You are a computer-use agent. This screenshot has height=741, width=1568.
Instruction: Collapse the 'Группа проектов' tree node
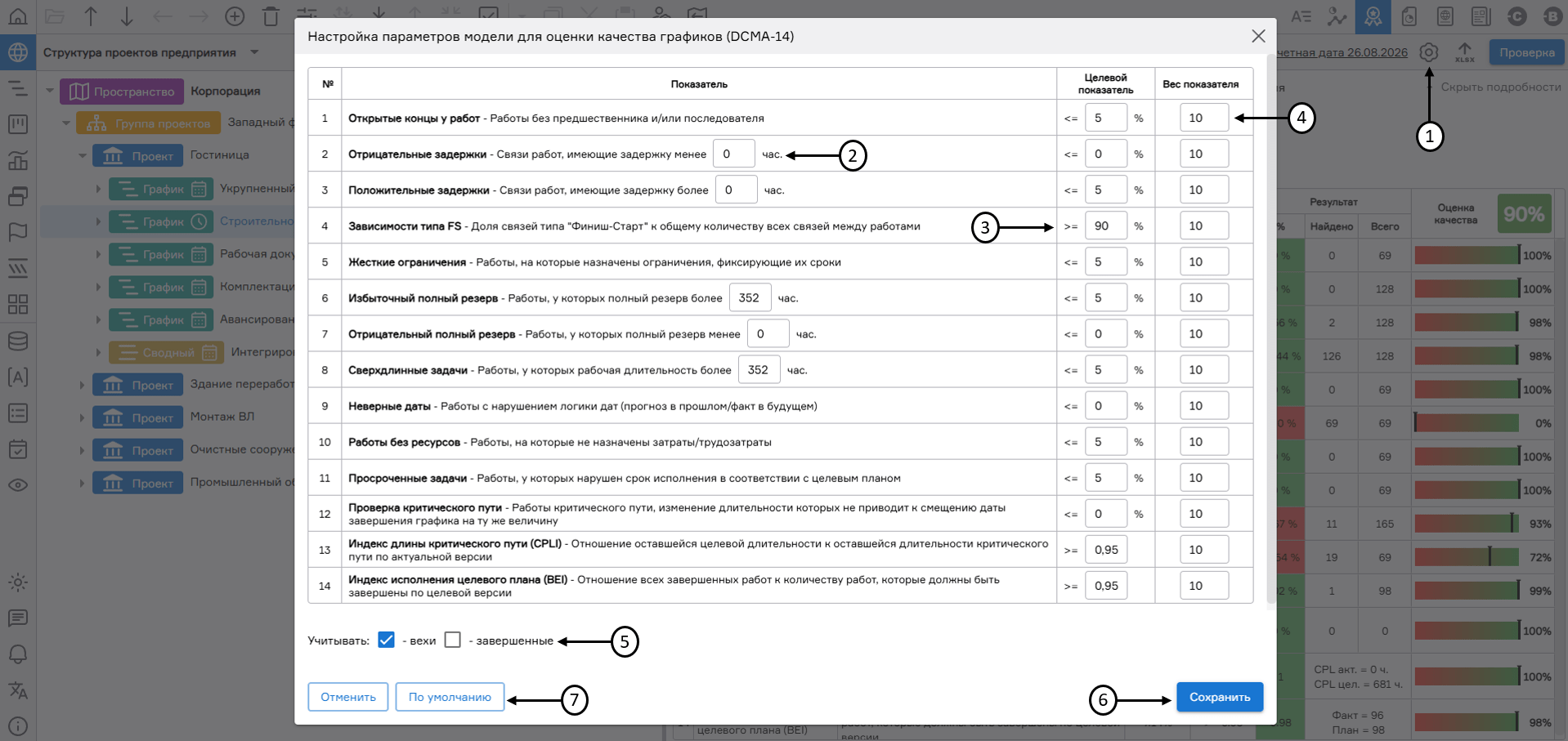click(x=66, y=123)
